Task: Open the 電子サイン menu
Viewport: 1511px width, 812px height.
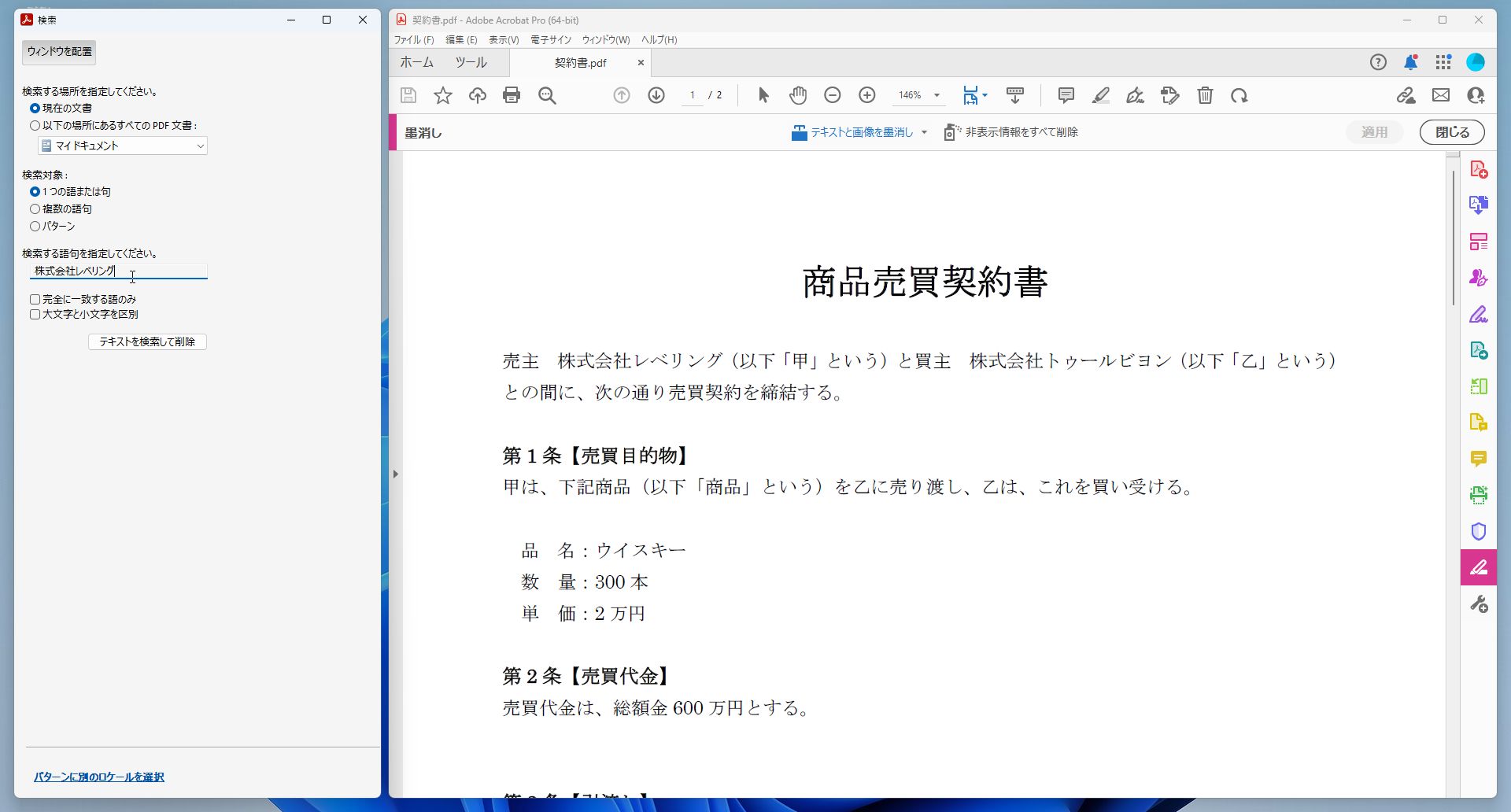Action: [x=550, y=39]
